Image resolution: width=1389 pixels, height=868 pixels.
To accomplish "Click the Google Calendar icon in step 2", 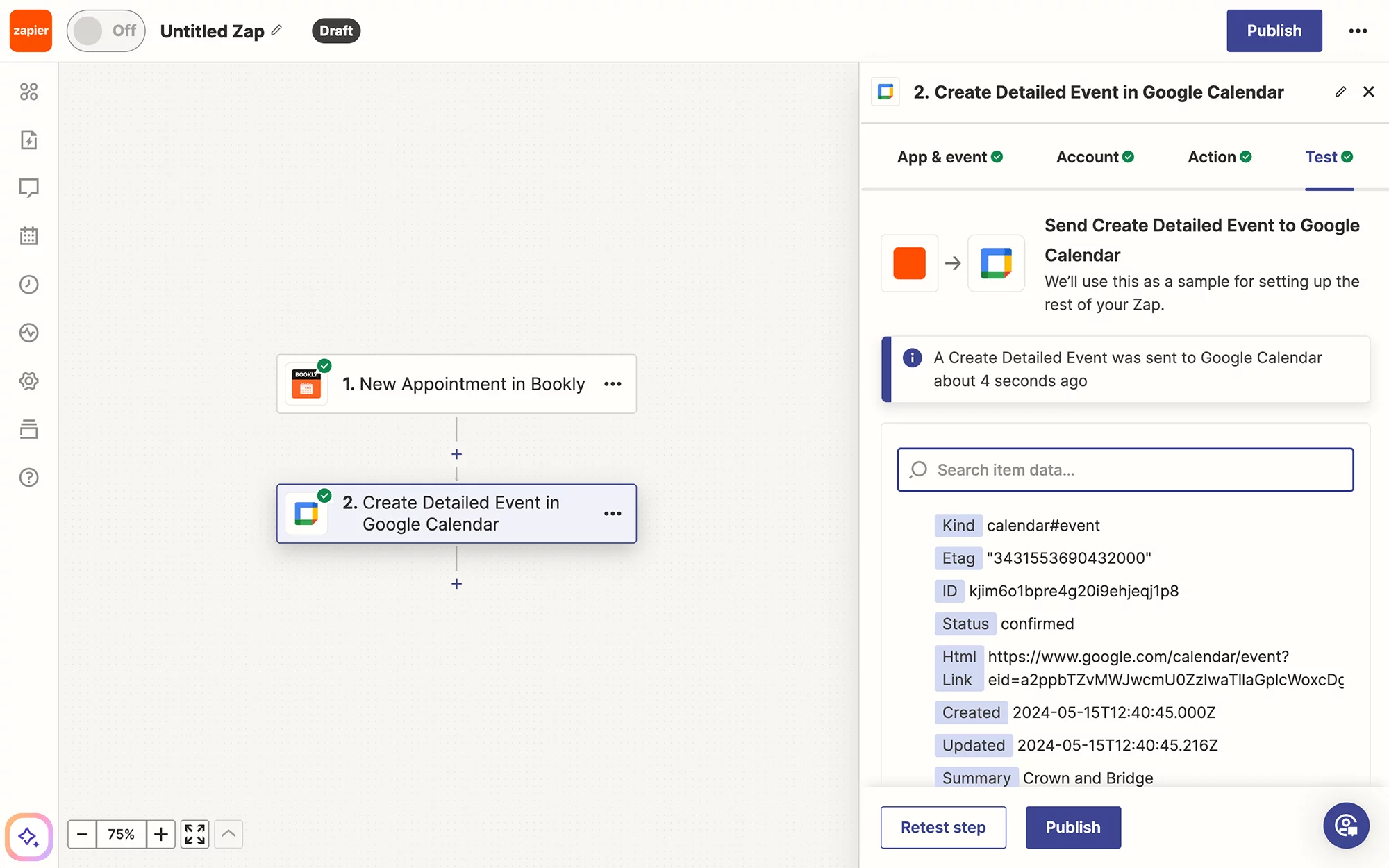I will click(x=306, y=514).
